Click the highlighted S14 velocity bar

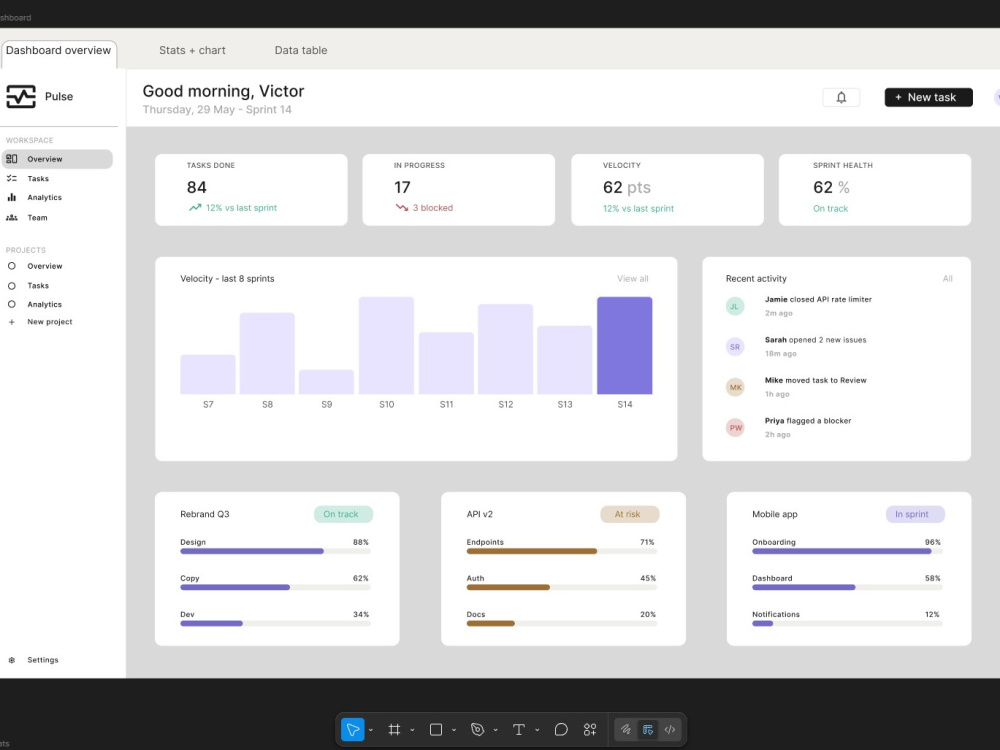coord(624,346)
